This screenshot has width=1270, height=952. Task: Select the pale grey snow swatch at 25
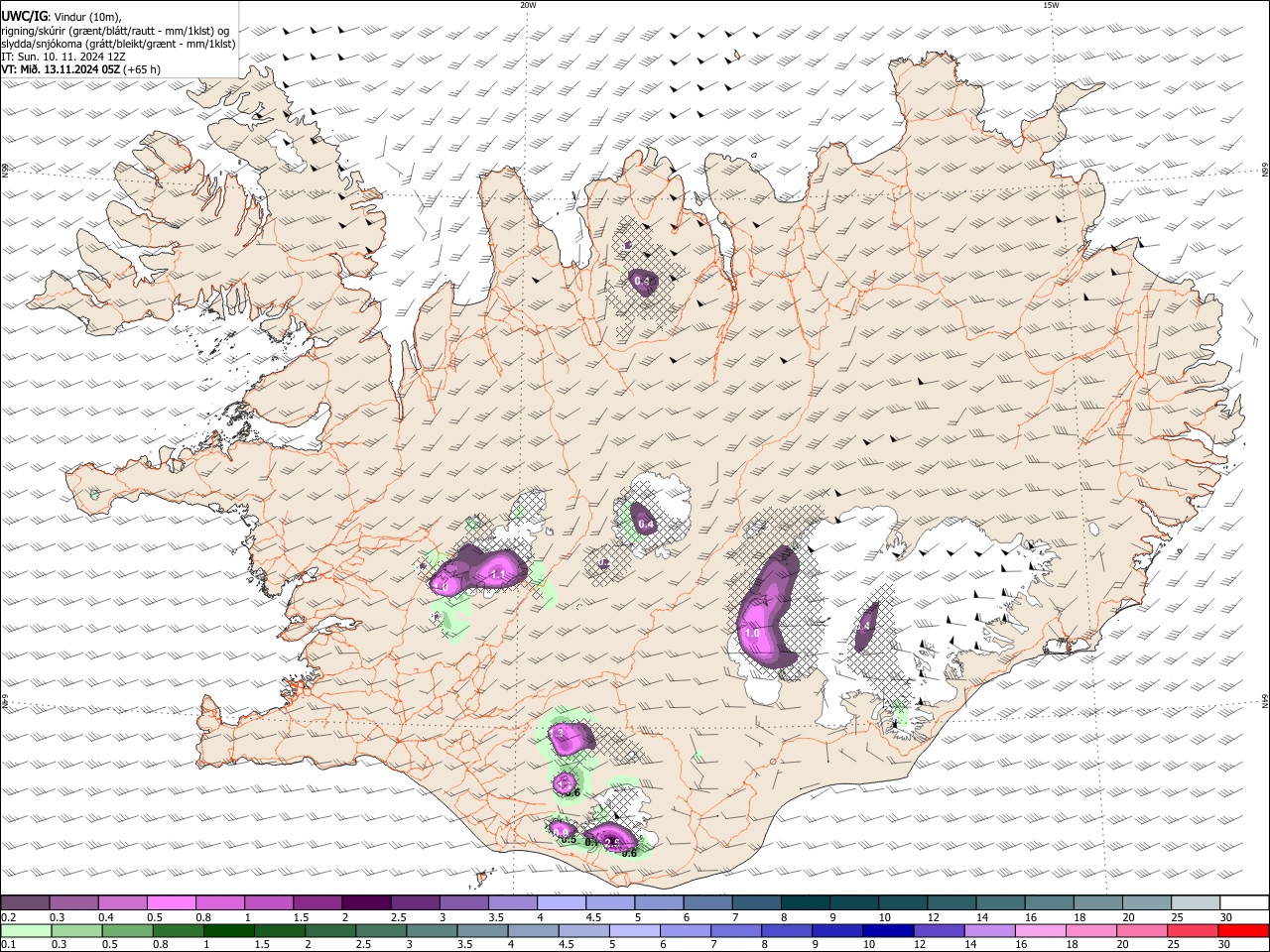pos(1195,903)
